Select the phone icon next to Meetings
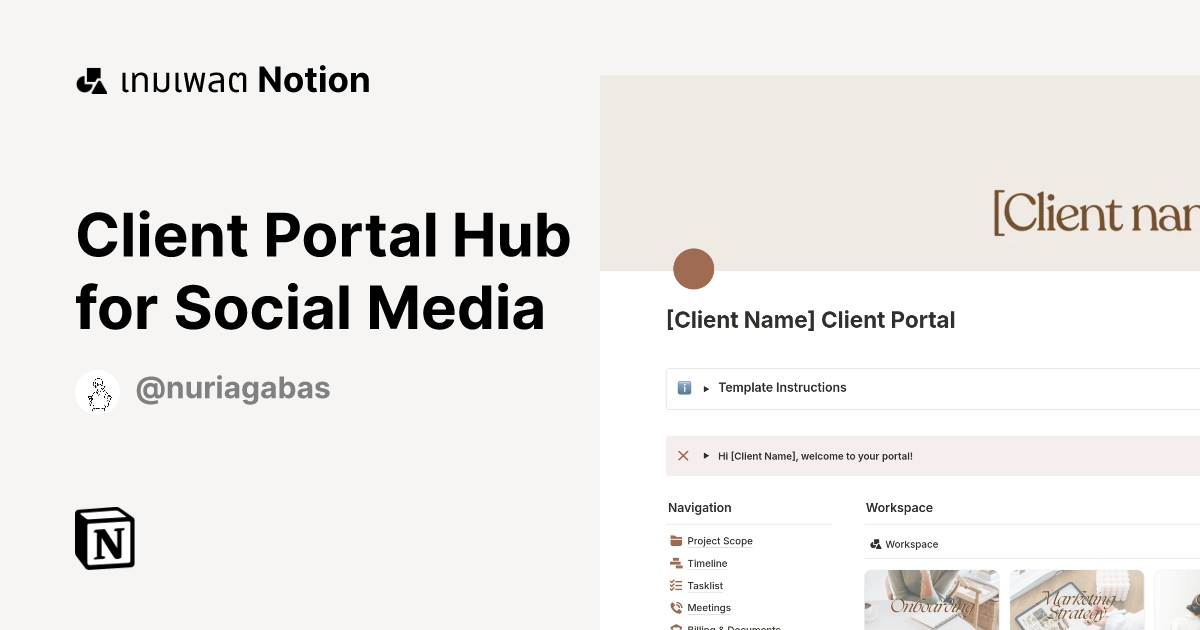The height and width of the screenshot is (630, 1200). 675,607
